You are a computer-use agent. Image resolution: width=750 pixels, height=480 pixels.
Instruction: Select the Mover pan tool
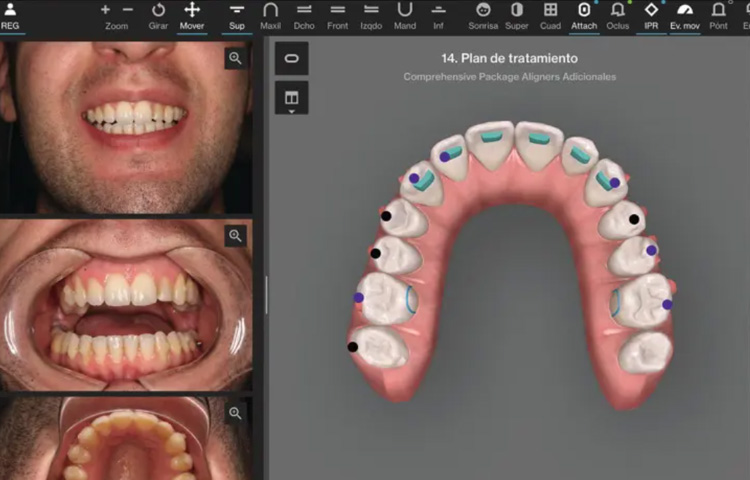[x=192, y=14]
